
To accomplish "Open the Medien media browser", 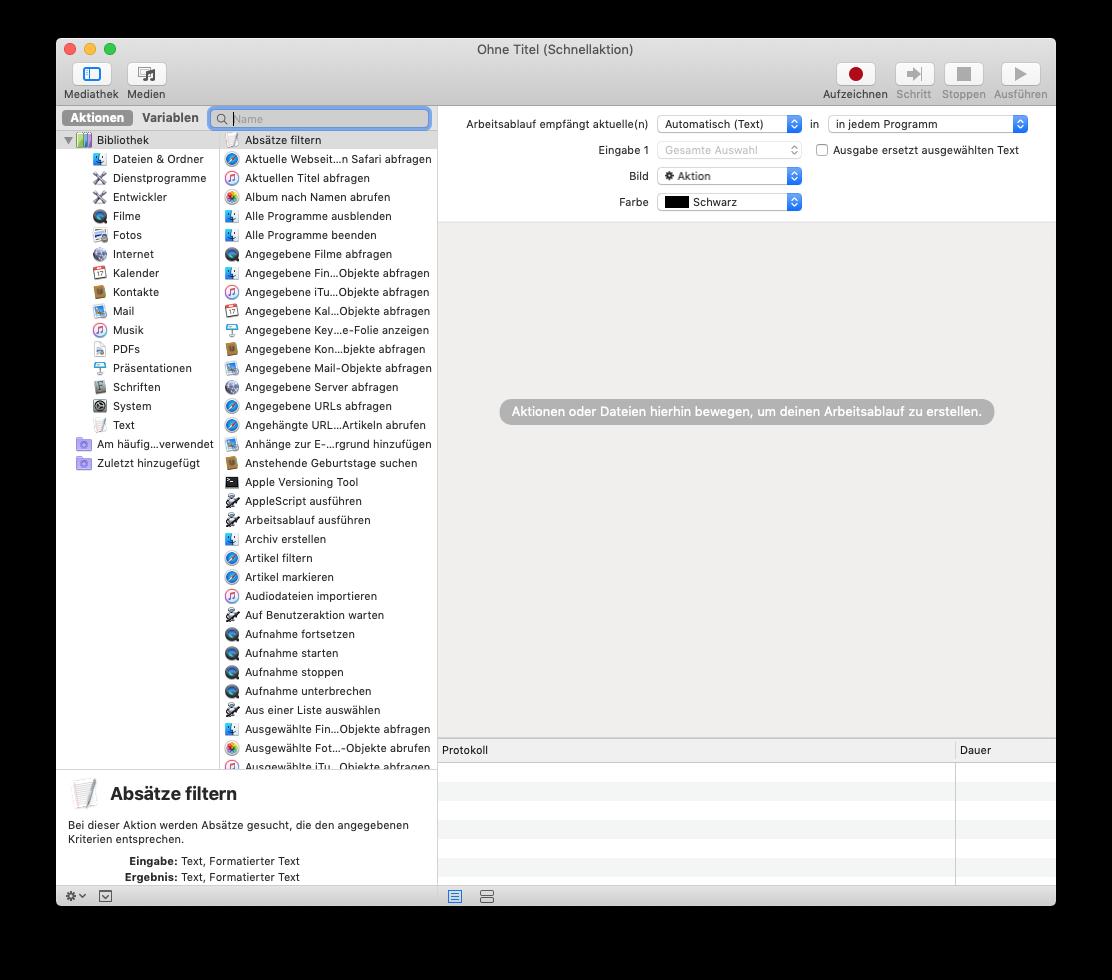I will [x=146, y=74].
